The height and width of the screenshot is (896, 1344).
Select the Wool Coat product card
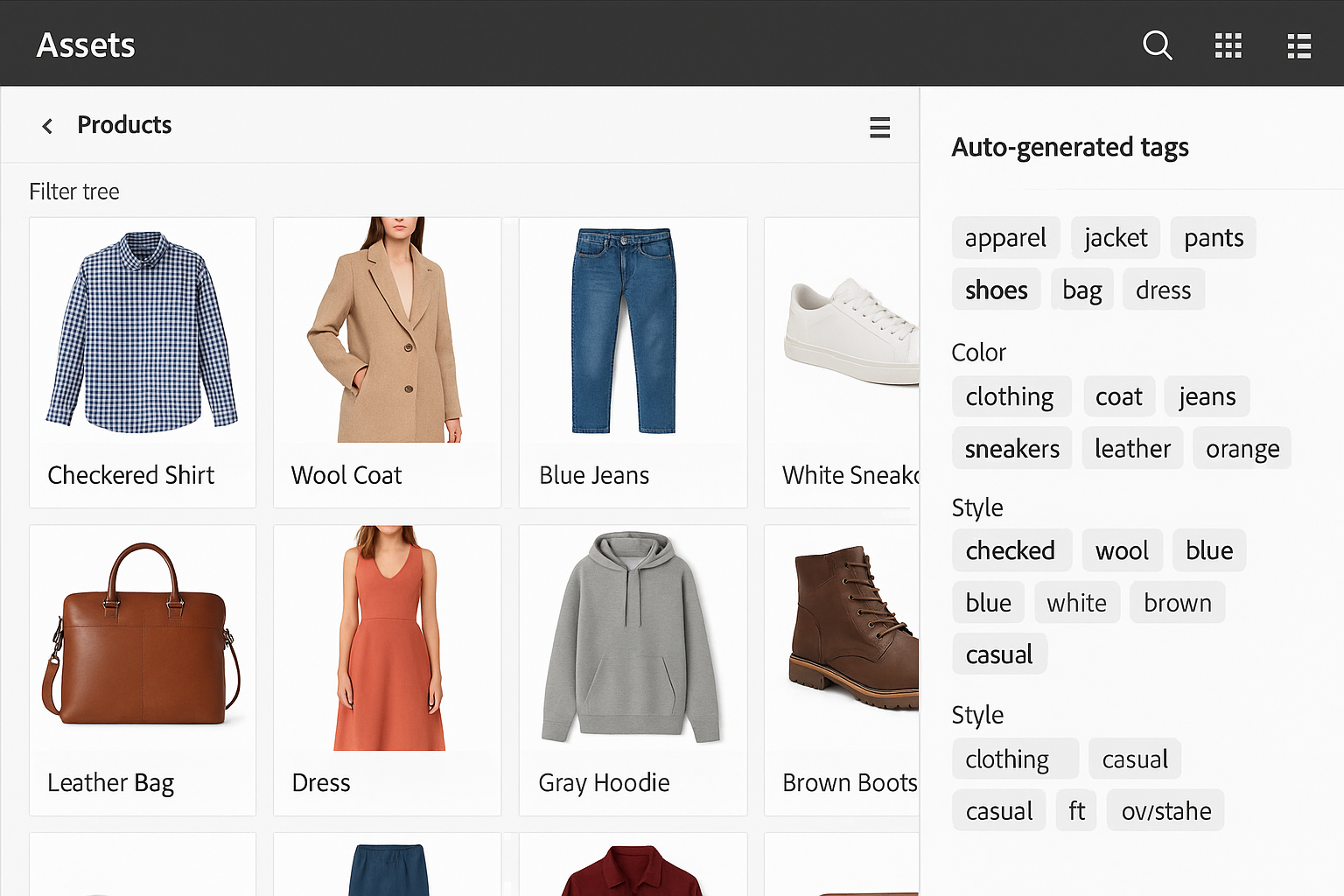point(387,361)
